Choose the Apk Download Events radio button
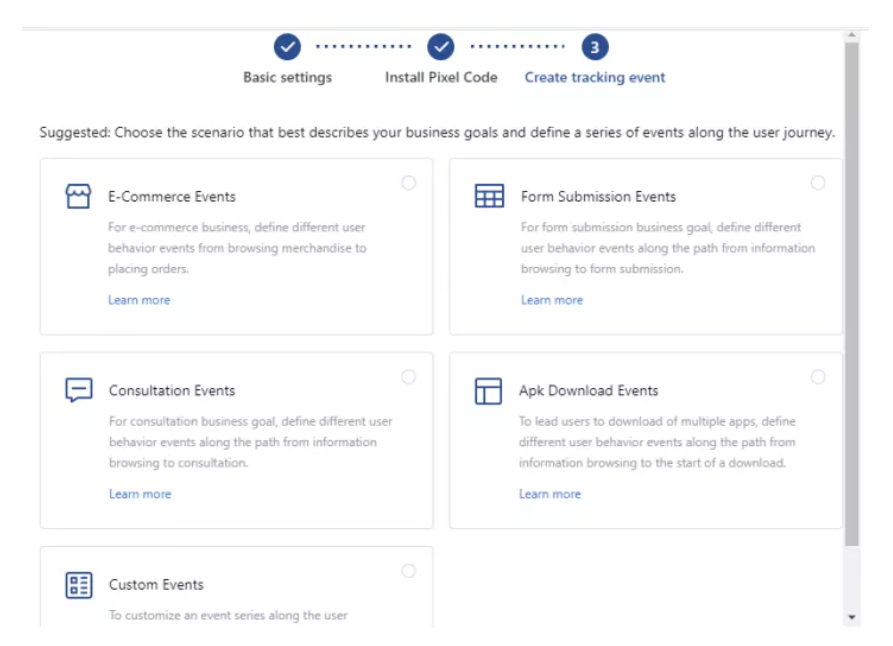The width and height of the screenshot is (893, 646). click(x=818, y=377)
